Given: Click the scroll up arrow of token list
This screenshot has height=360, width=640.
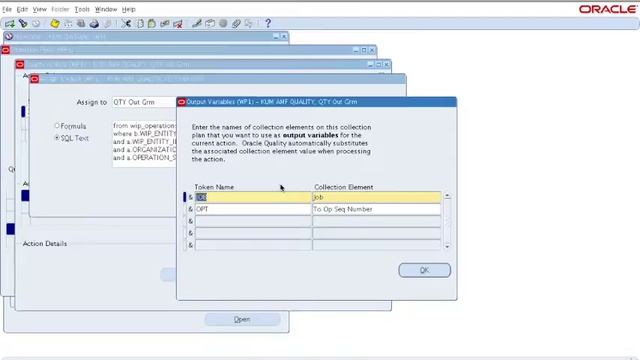Looking at the screenshot, I should click(x=447, y=196).
